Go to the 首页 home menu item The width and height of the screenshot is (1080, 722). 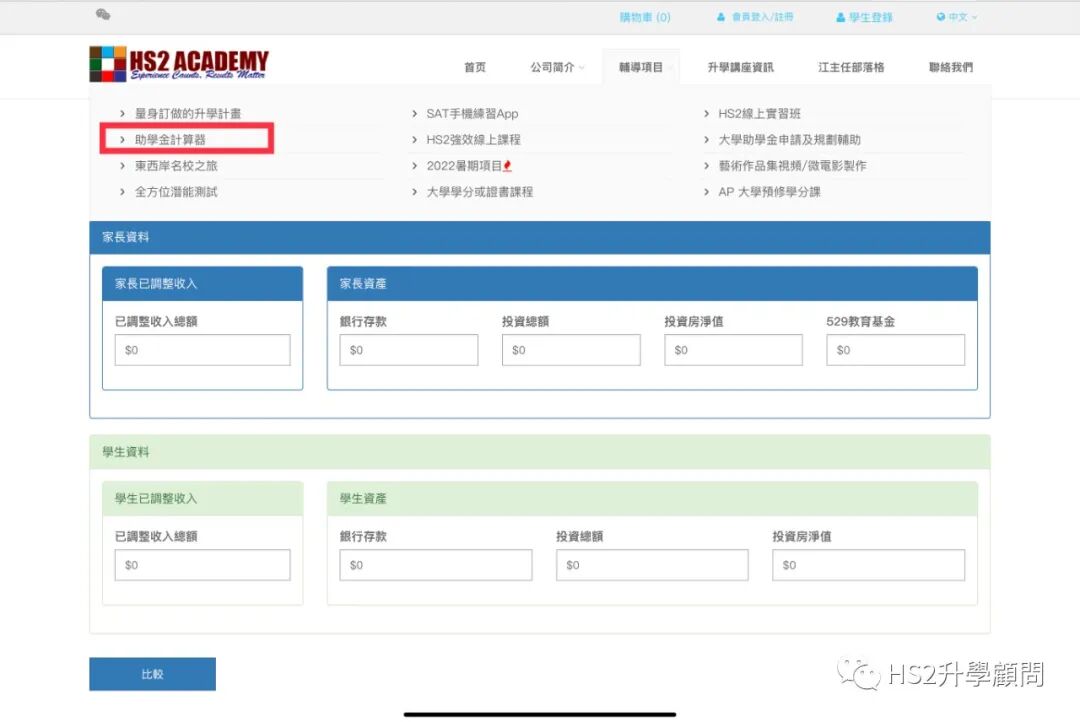[x=475, y=67]
